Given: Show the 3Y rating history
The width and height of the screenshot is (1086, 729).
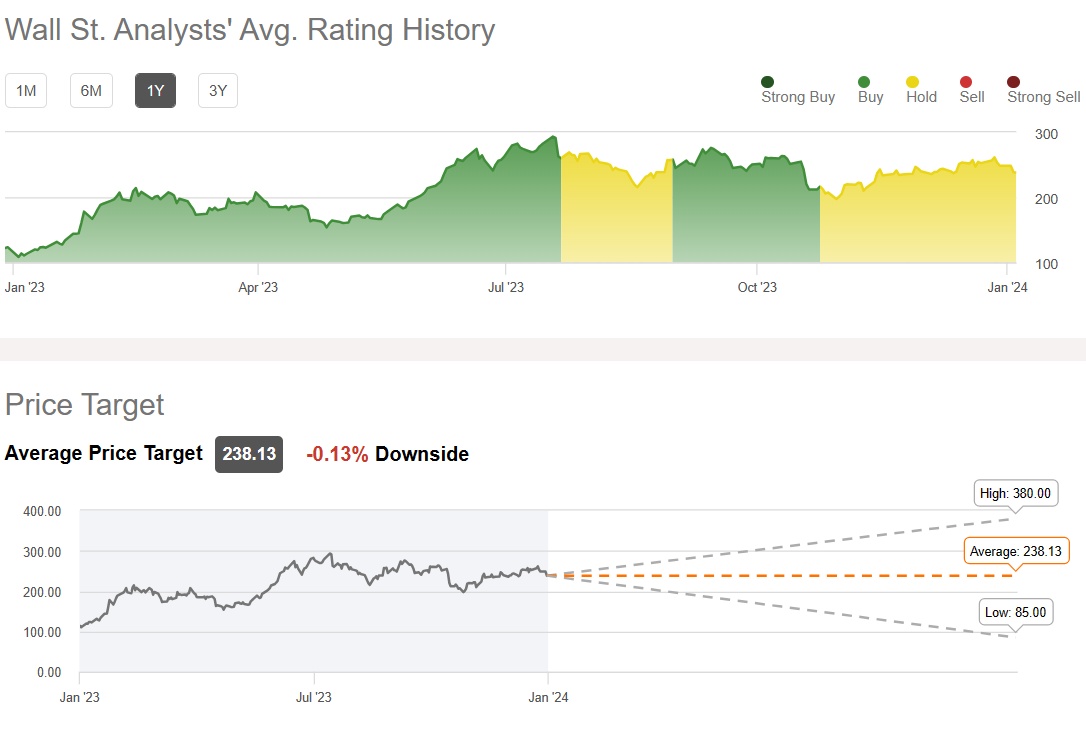Looking at the screenshot, I should 218,91.
